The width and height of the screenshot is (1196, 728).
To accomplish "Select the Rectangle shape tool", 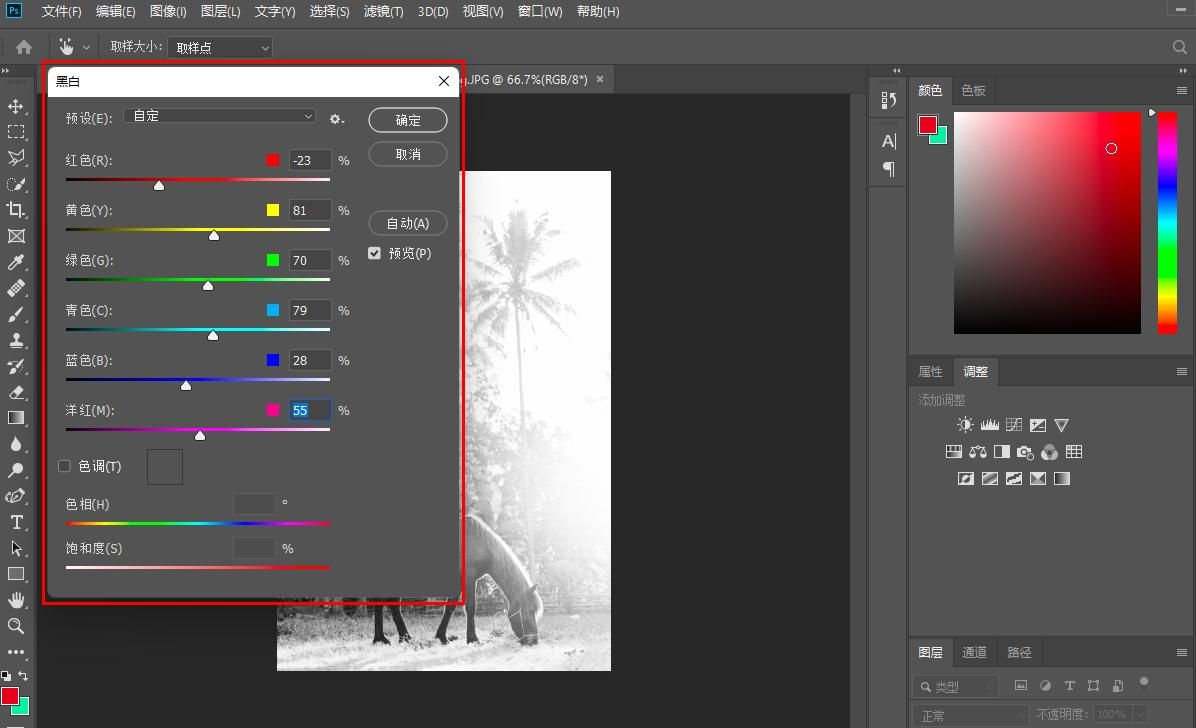I will coord(16,574).
